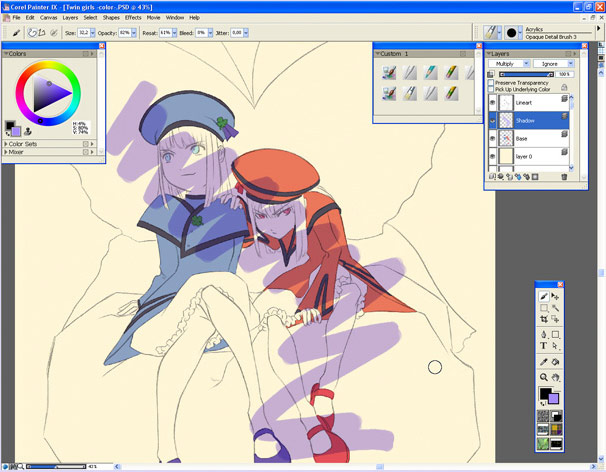
Task: Open the weave selector in toolbox
Action: click(557, 429)
